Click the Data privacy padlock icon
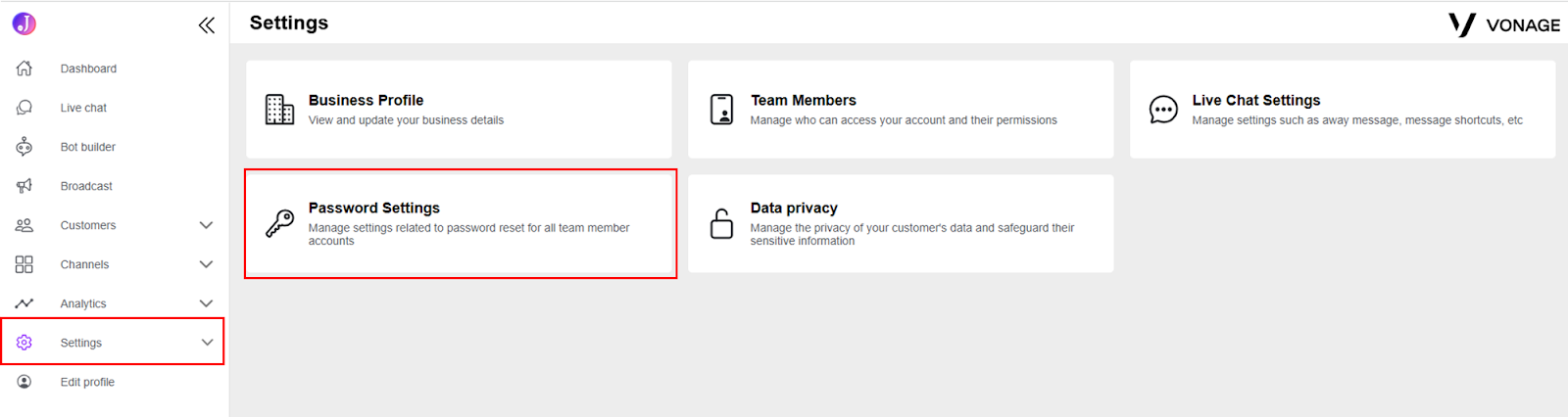1568x417 pixels. pyautogui.click(x=721, y=224)
